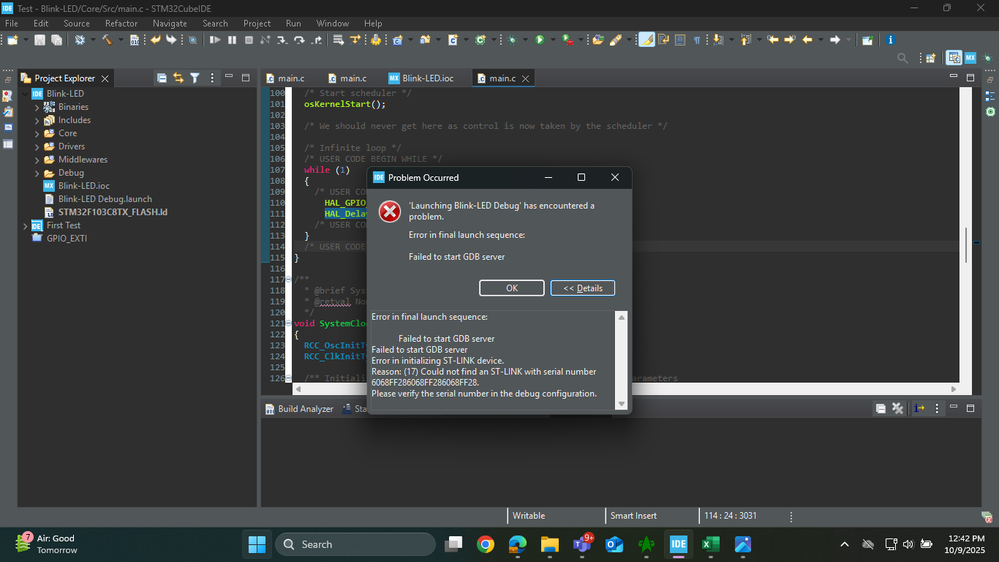This screenshot has height=562, width=999.
Task: Click the green Run button in toolbar
Action: (539, 40)
